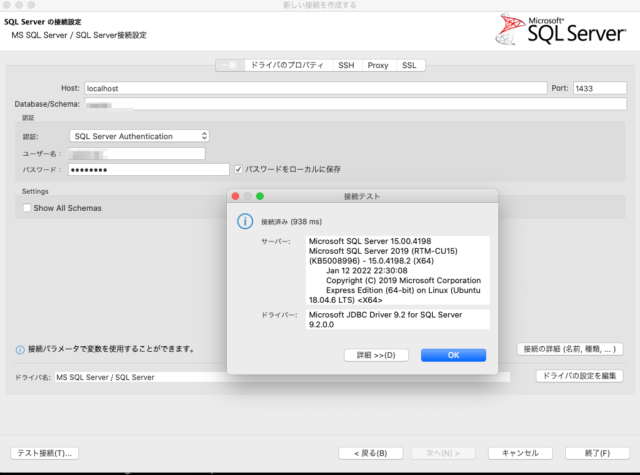Open the SSH tab
Screen dimensions: 640x475
(346, 65)
